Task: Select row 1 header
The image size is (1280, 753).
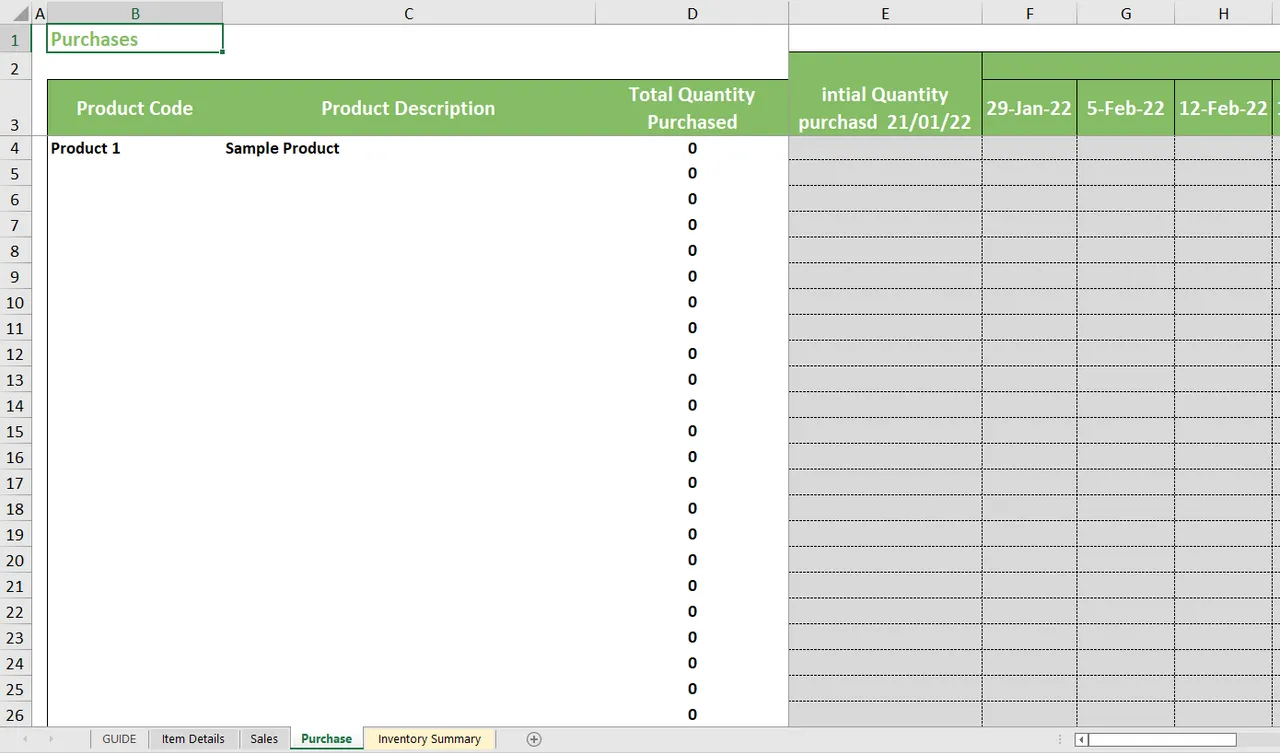Action: click(15, 41)
